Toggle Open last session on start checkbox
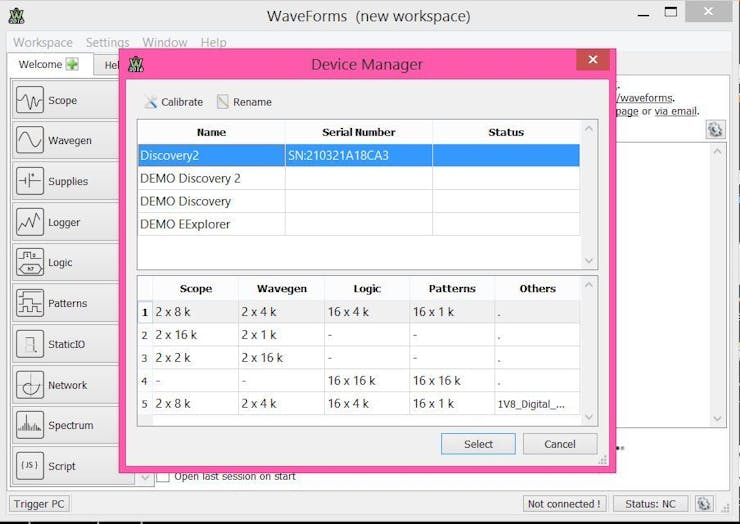Image resolution: width=740 pixels, height=524 pixels. pyautogui.click(x=163, y=476)
